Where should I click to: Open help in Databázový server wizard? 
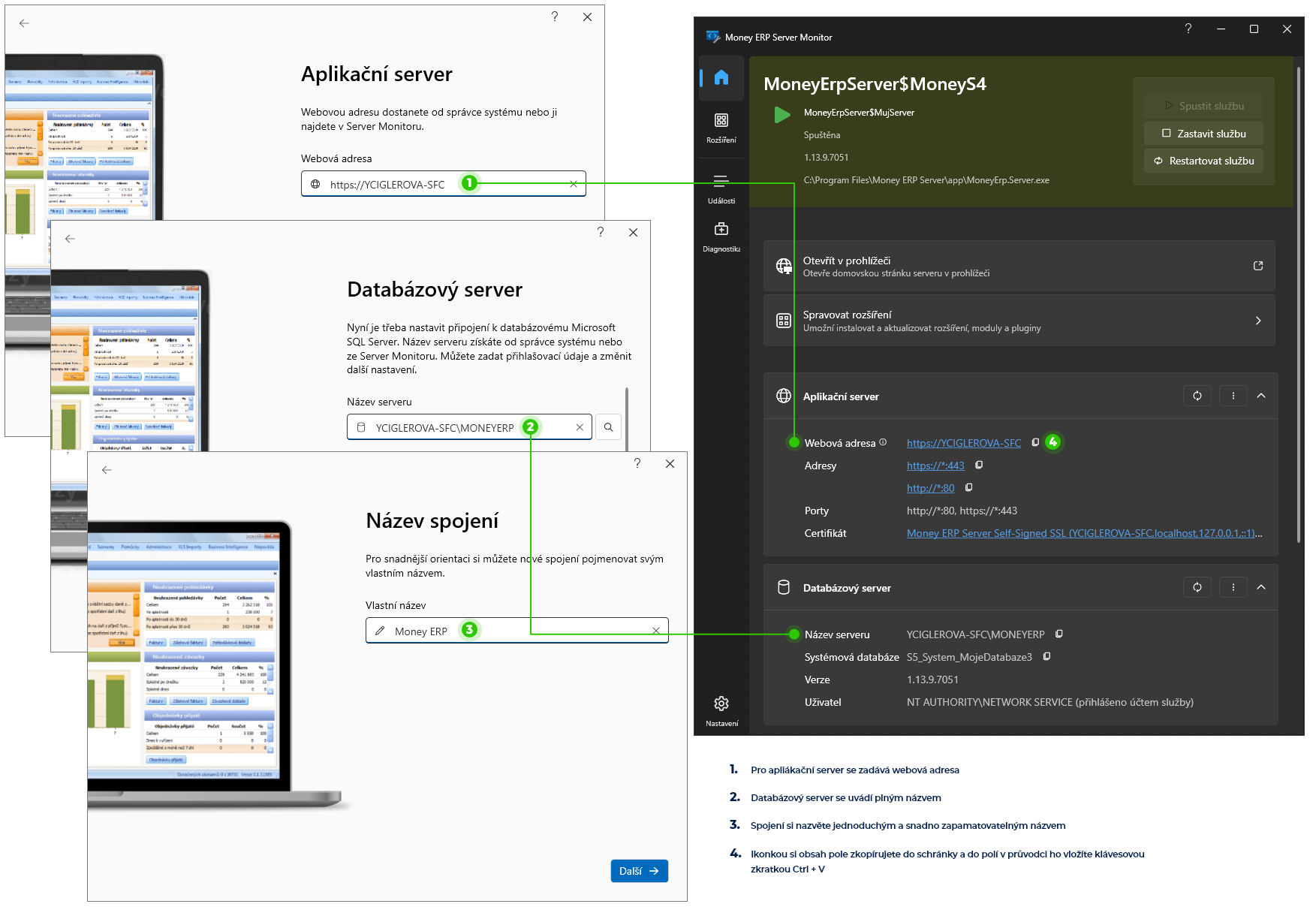coord(601,232)
